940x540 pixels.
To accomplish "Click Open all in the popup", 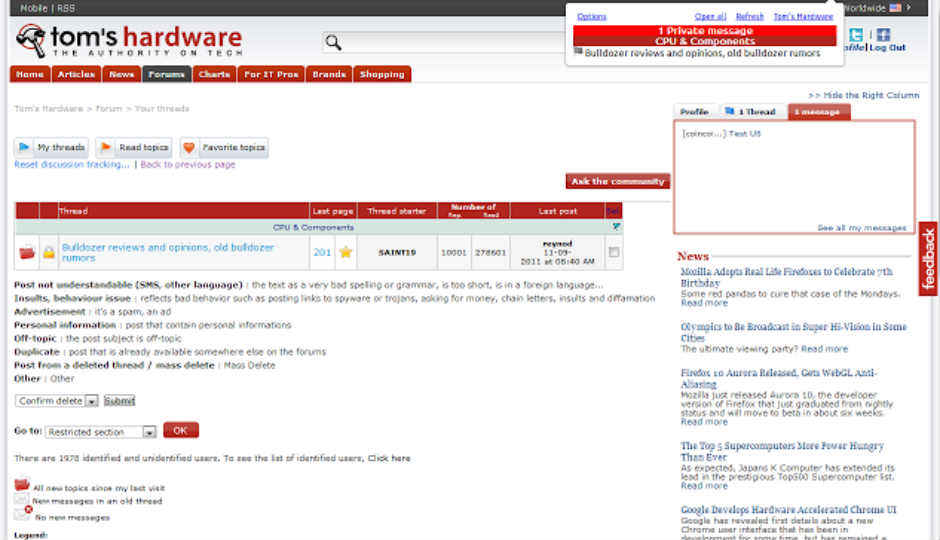I will (710, 16).
